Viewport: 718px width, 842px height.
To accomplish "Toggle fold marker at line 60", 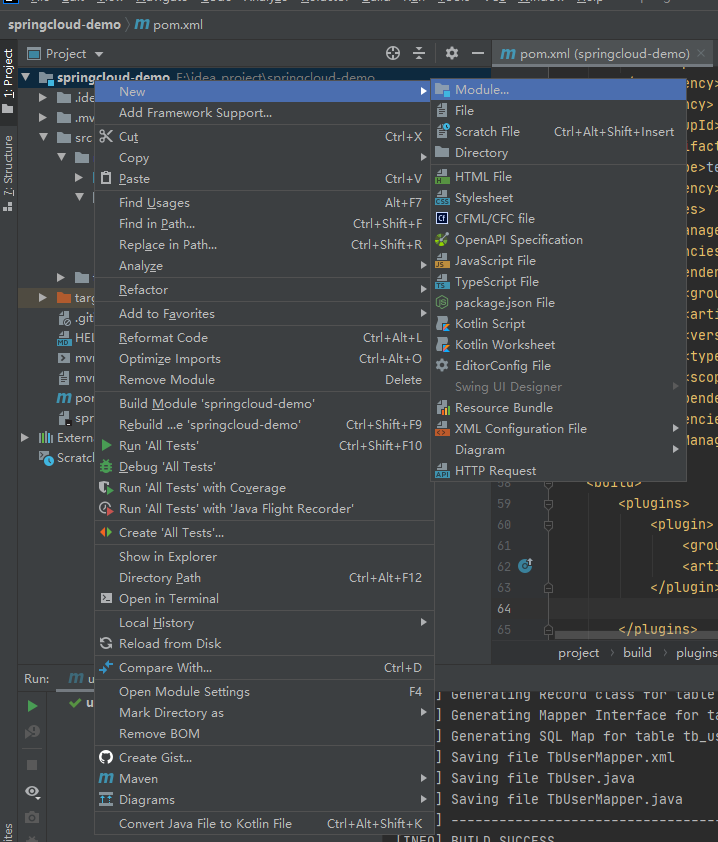I will pyautogui.click(x=548, y=525).
